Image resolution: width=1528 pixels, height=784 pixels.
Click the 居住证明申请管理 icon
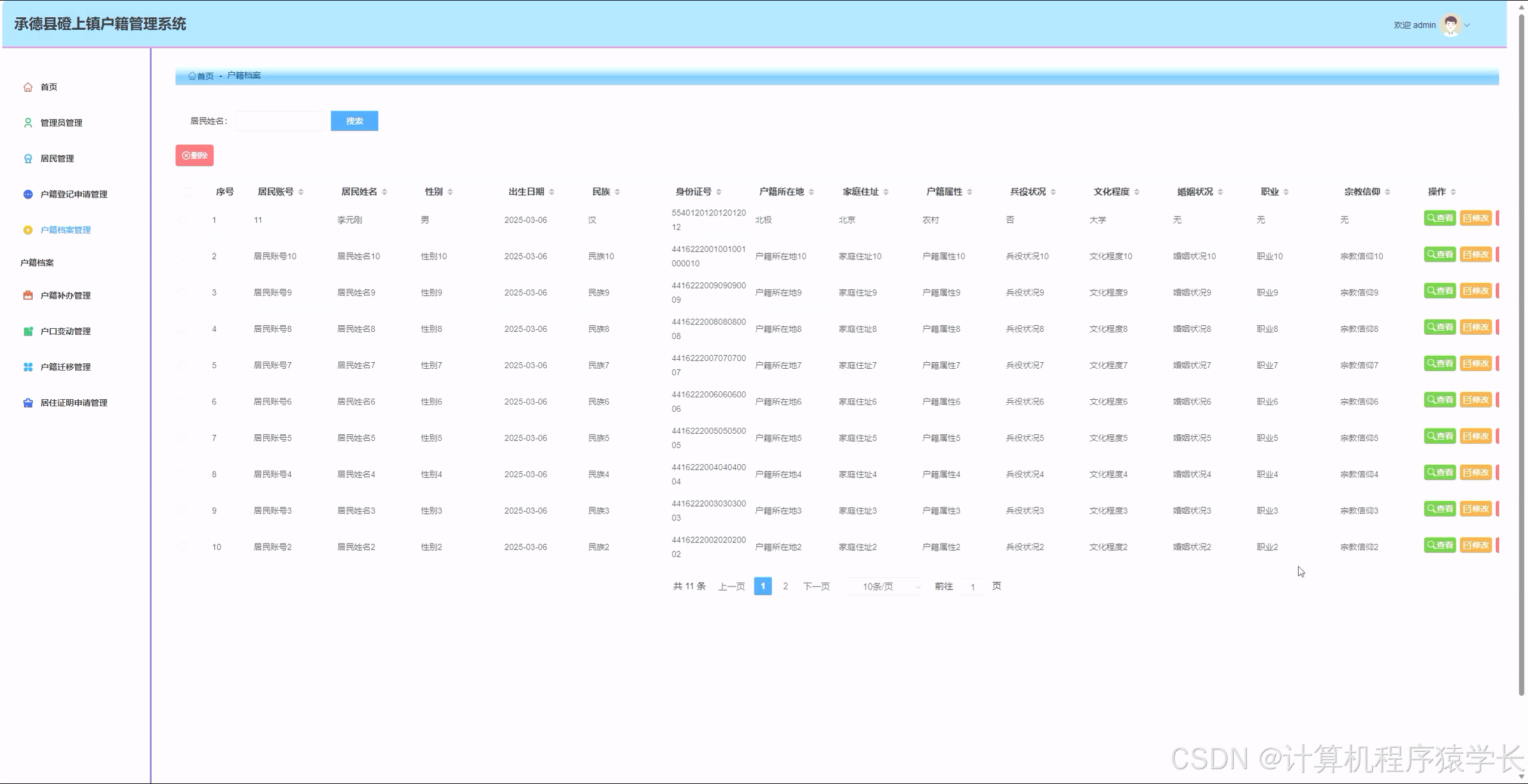28,403
